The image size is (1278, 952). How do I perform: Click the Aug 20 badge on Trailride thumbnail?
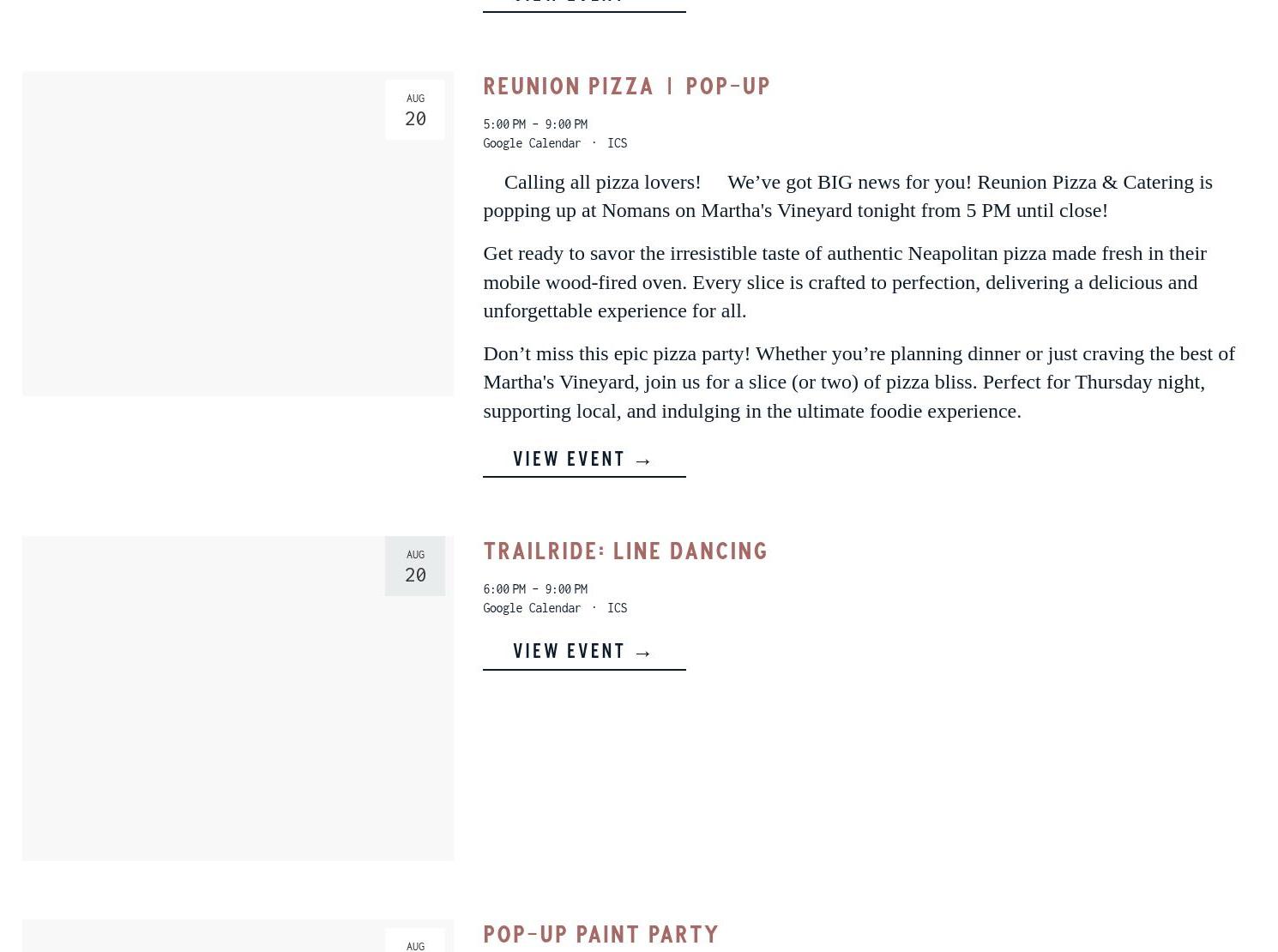(415, 566)
